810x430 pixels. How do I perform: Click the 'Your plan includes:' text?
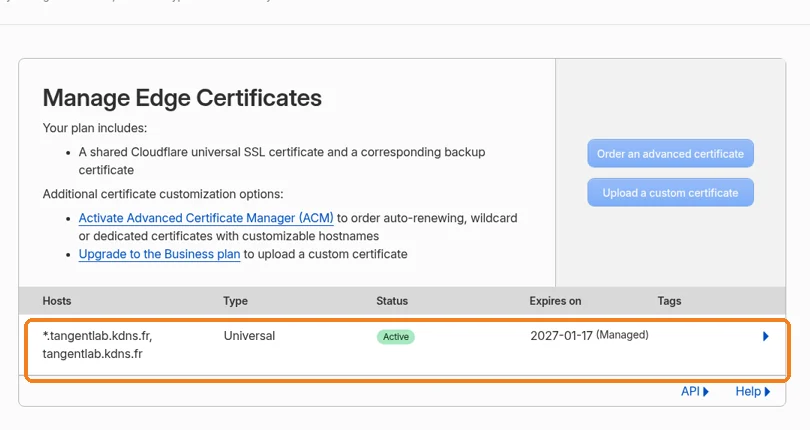tap(95, 128)
